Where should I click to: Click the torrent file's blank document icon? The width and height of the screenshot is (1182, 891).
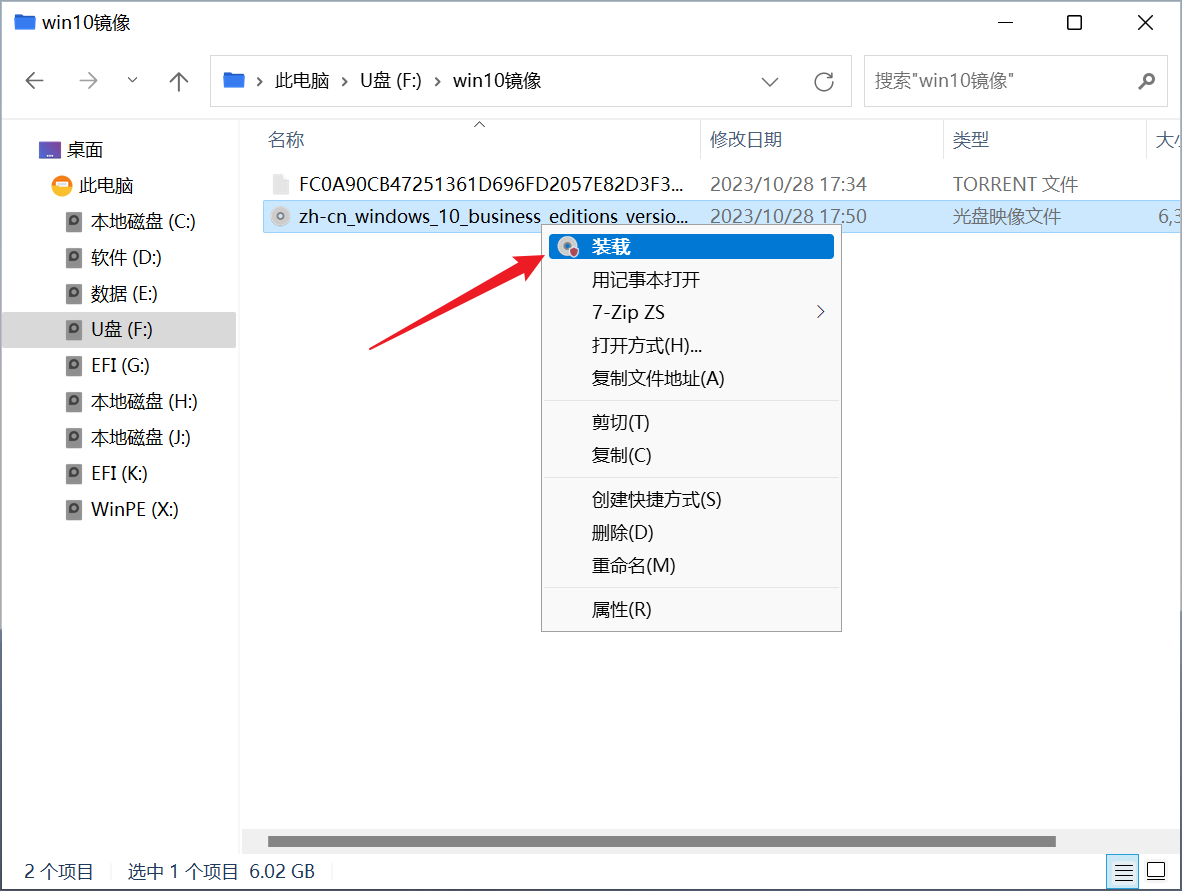(x=280, y=185)
